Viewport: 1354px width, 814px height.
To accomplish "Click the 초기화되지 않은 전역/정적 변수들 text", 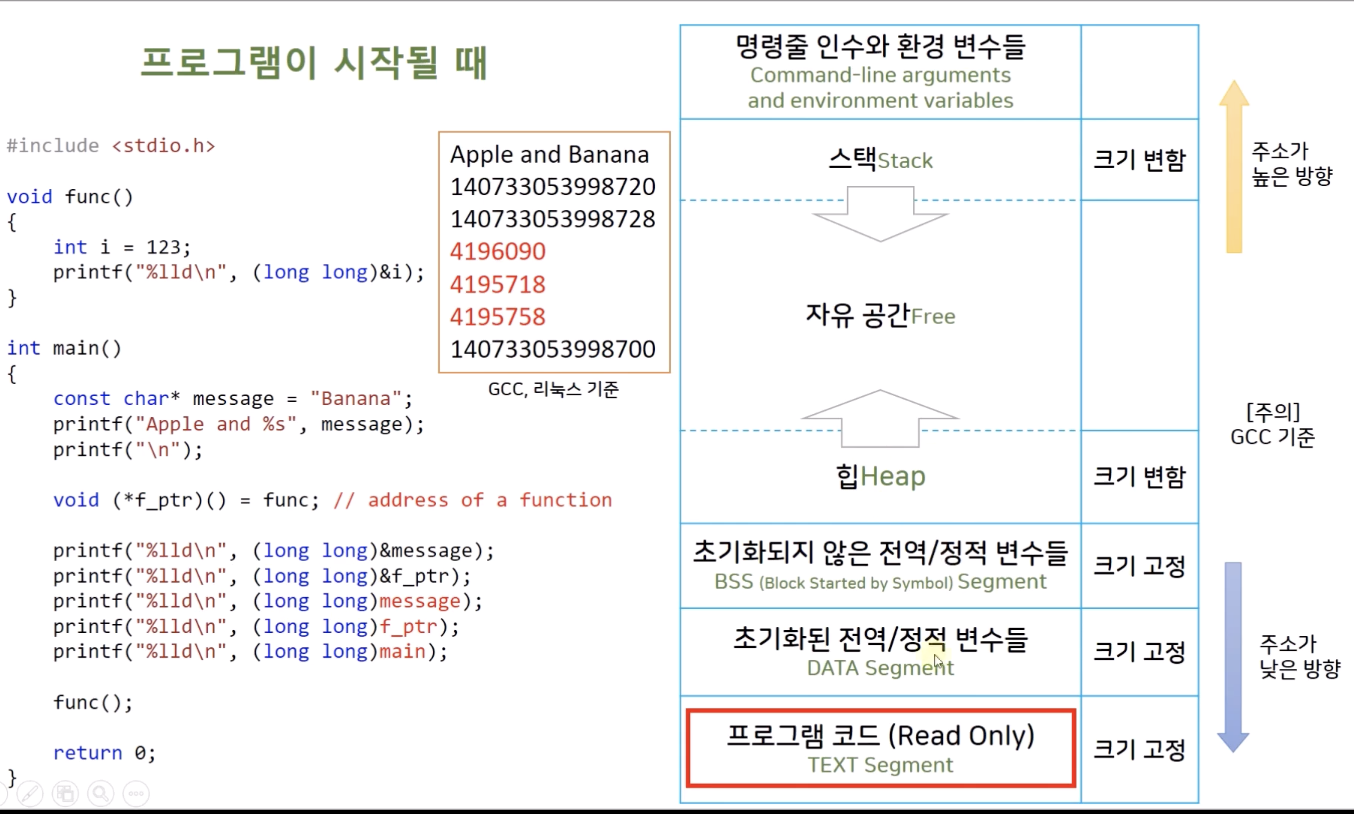I will click(880, 552).
